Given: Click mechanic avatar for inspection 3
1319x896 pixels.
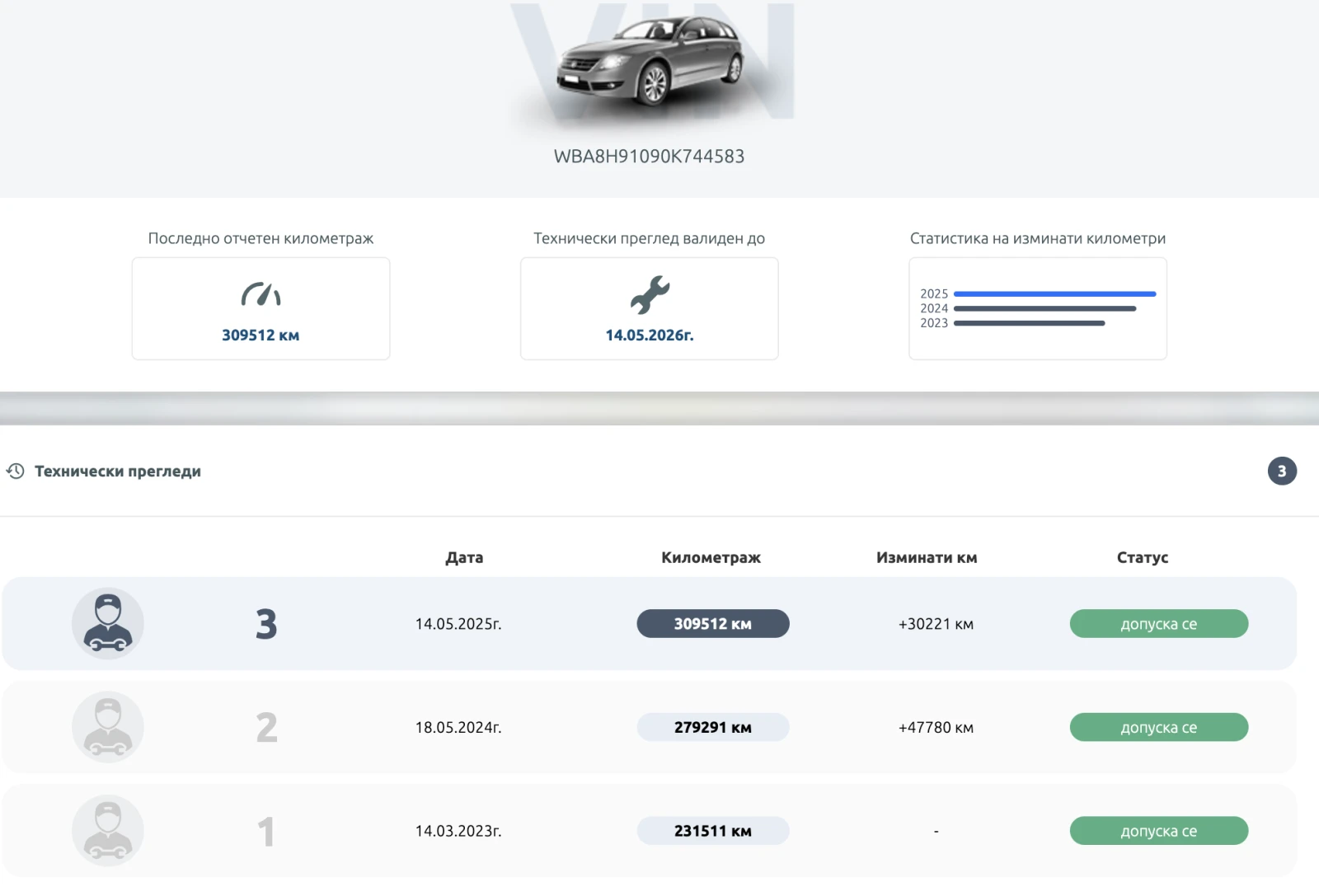Looking at the screenshot, I should pyautogui.click(x=108, y=623).
